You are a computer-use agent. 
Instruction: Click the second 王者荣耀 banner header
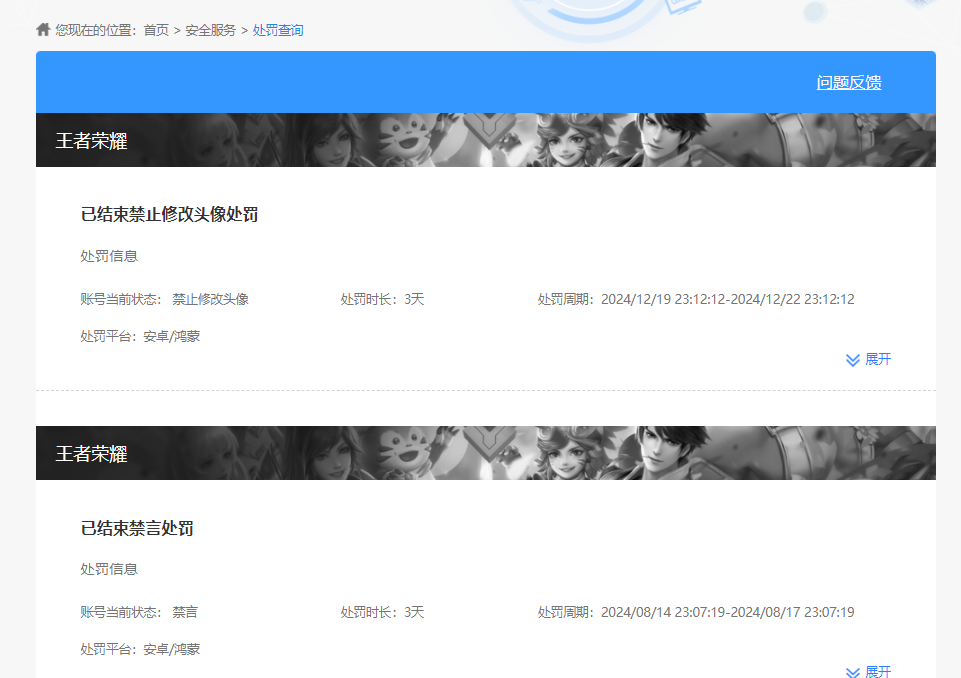(x=95, y=452)
